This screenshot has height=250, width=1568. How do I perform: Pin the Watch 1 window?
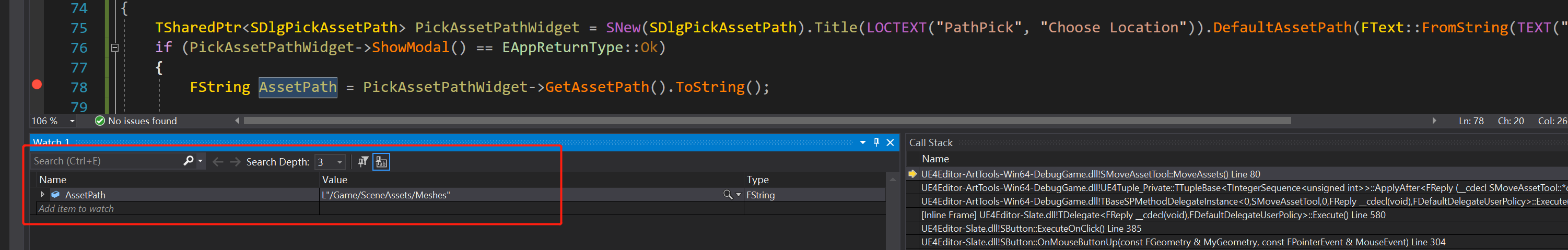876,142
